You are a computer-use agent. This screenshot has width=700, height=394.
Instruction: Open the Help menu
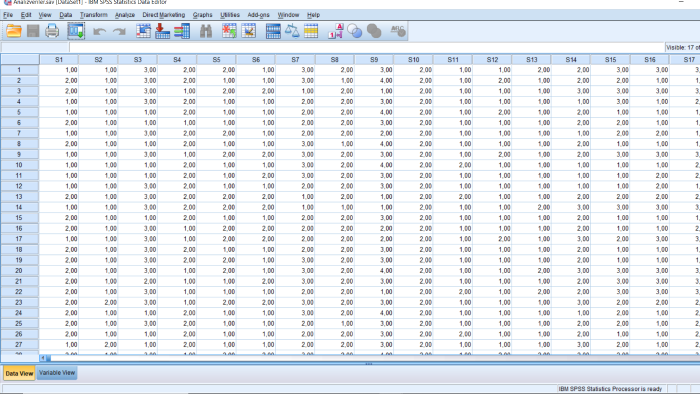[x=313, y=15]
